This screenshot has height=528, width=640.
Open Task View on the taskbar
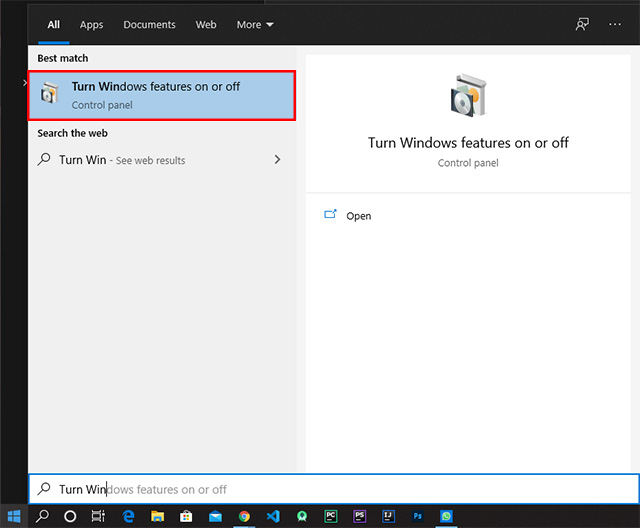click(x=98, y=516)
